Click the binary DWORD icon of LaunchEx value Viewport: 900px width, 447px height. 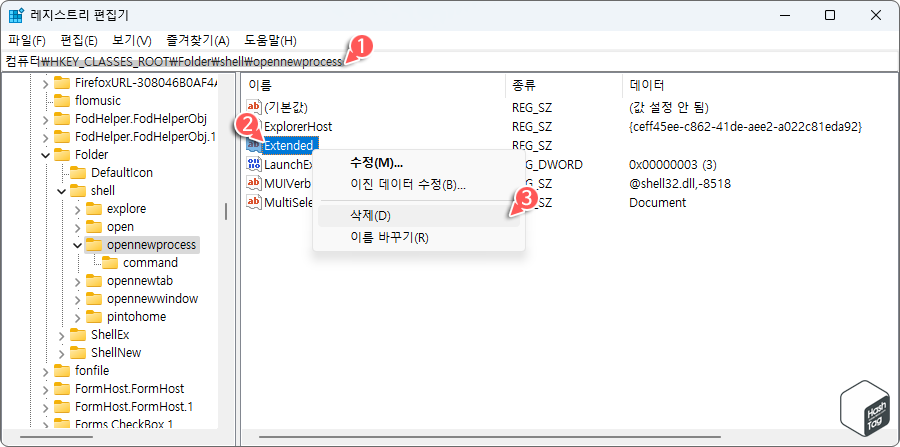tap(254, 165)
